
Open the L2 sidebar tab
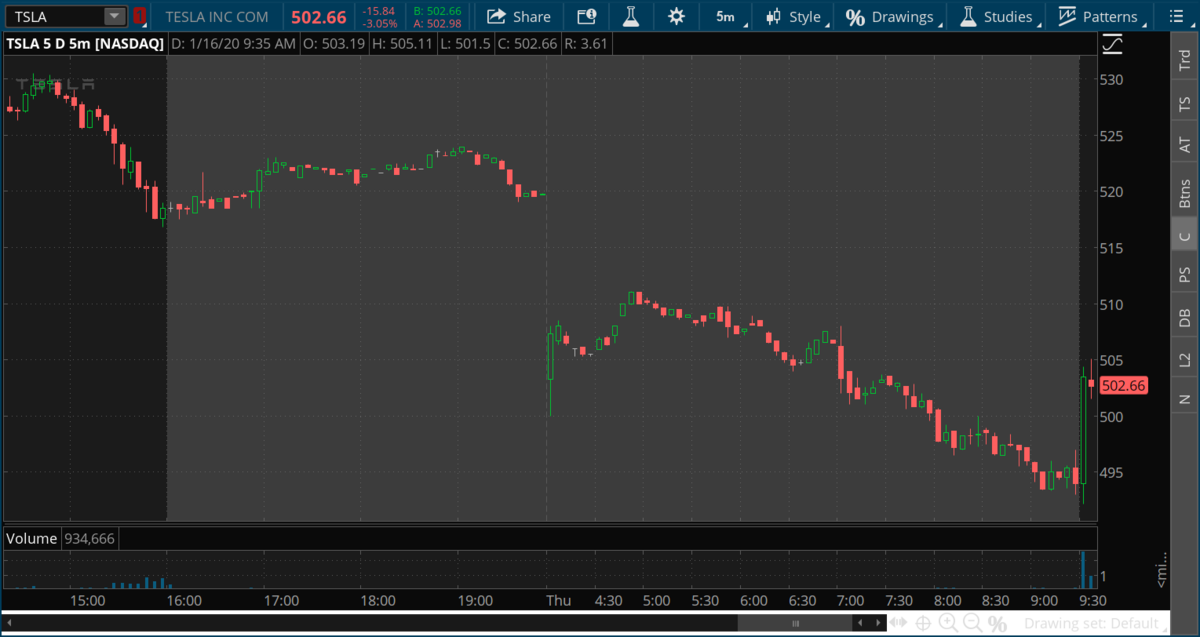1184,359
